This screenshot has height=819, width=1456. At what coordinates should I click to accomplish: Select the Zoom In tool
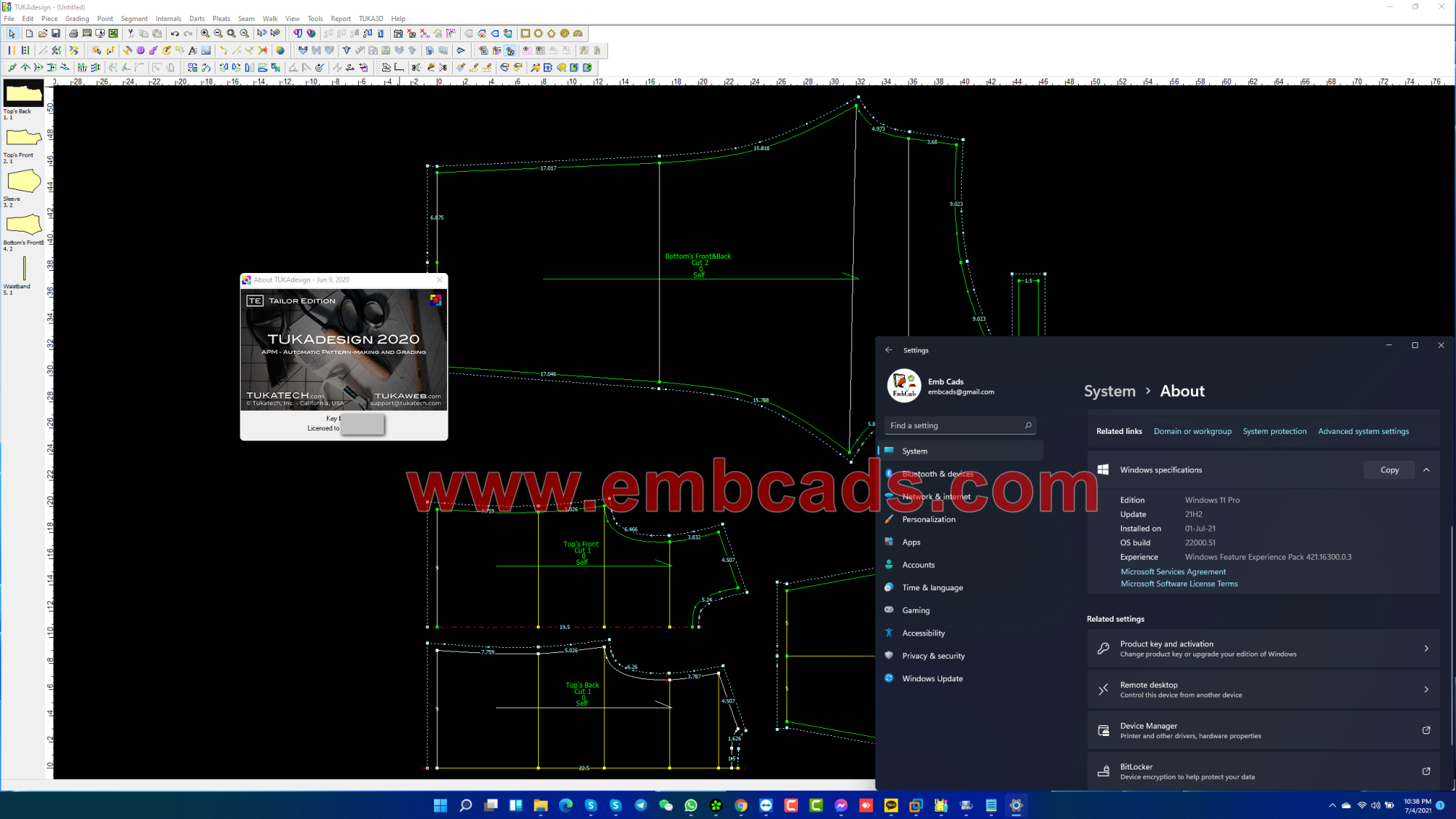[x=206, y=33]
